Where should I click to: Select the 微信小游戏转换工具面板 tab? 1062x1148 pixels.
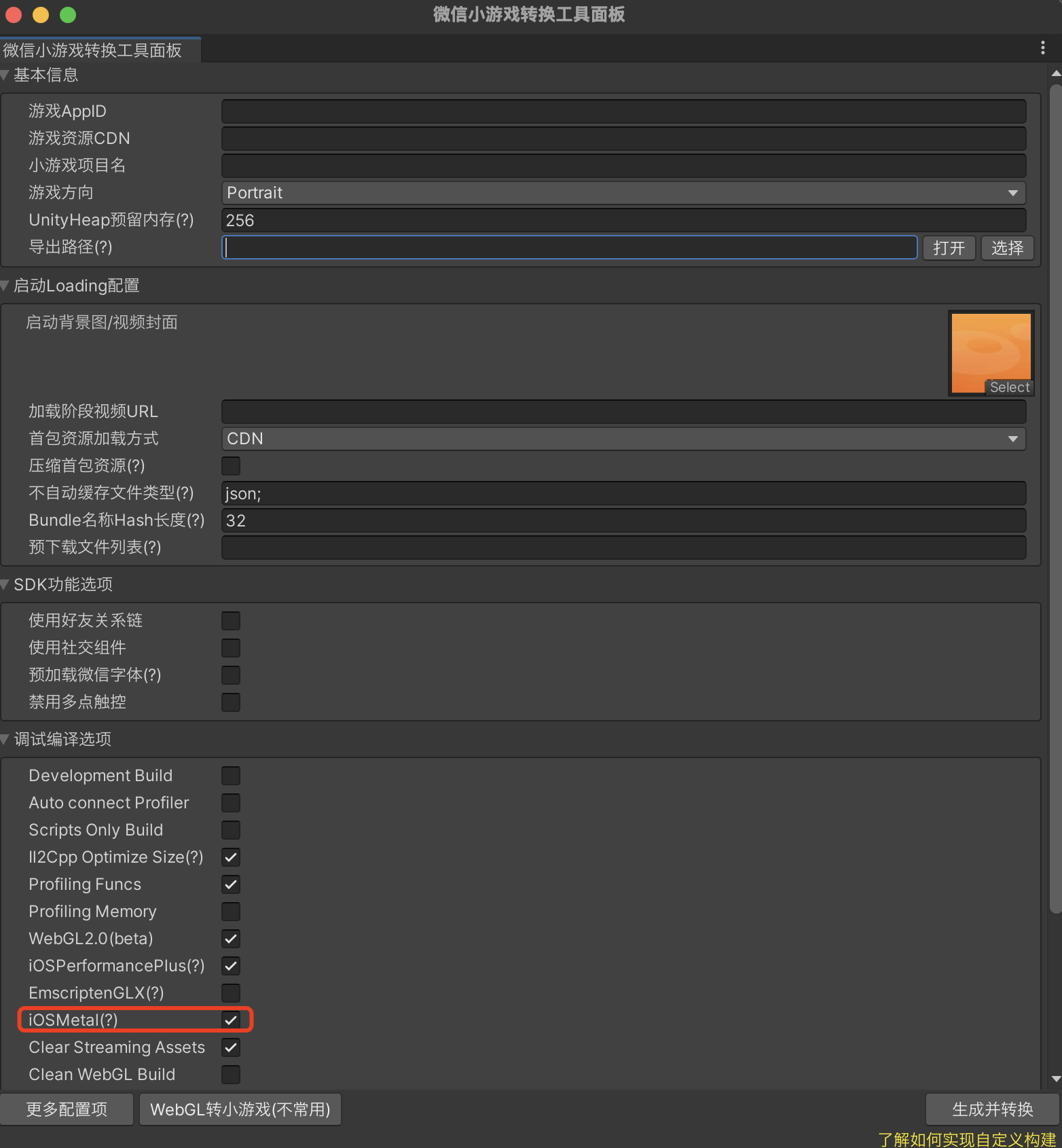tap(100, 50)
